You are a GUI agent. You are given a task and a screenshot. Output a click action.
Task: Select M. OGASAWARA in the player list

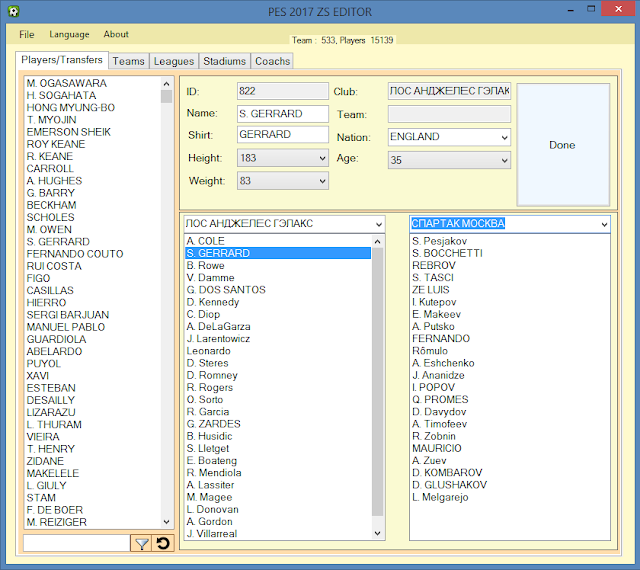pyautogui.click(x=67, y=83)
